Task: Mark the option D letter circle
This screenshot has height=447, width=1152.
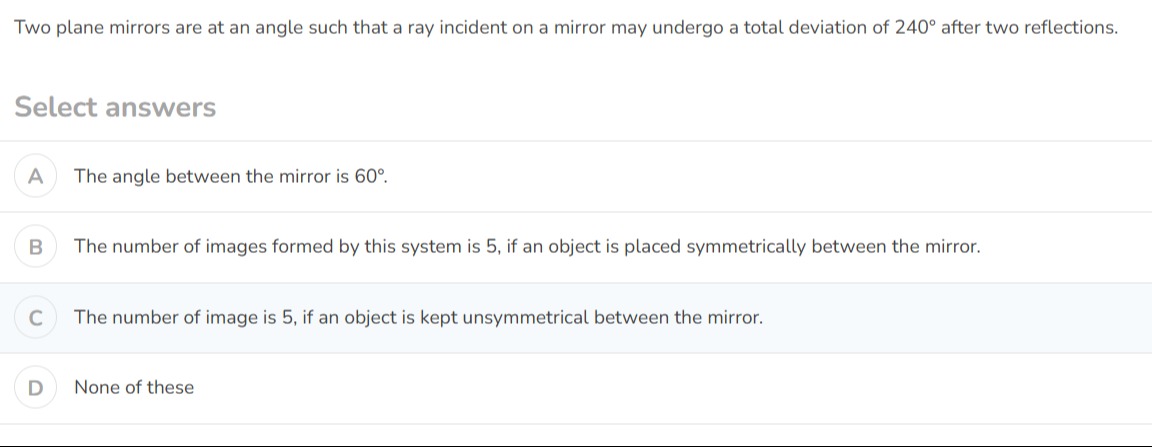Action: (x=35, y=387)
